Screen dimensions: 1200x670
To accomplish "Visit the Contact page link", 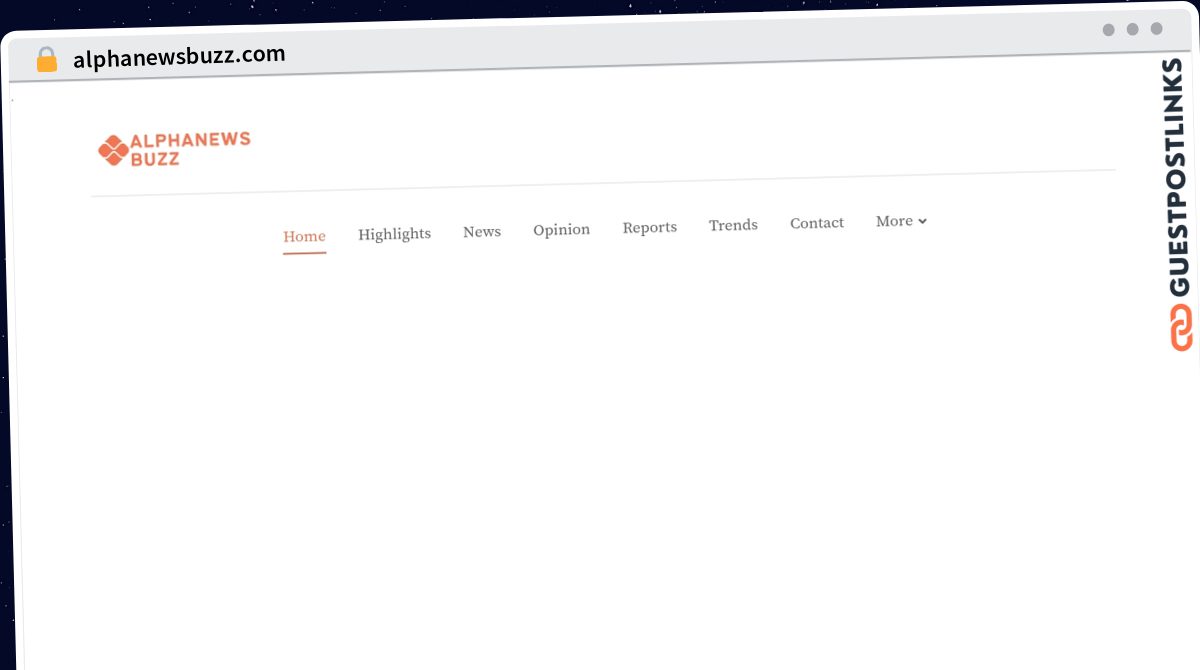I will click(816, 223).
